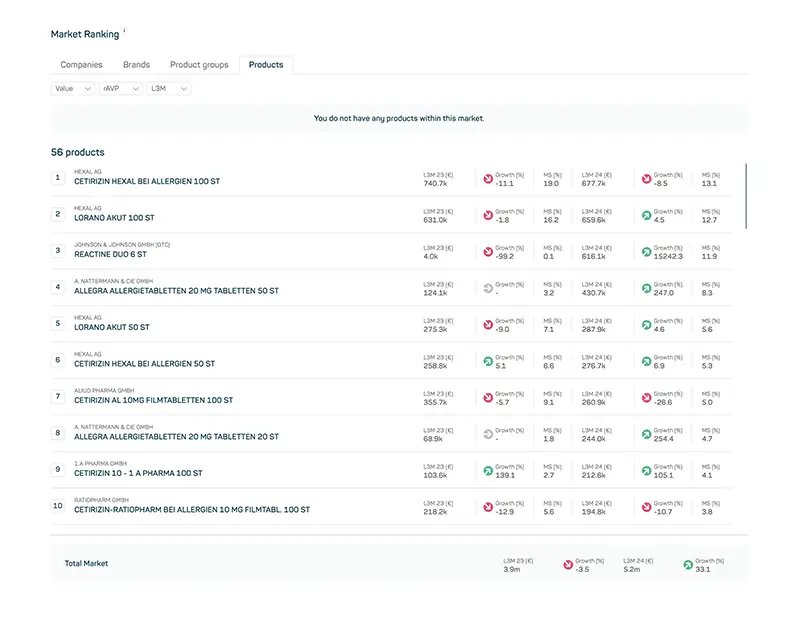The width and height of the screenshot is (800, 624).
Task: Open CETIRIZIN AL 10MG FILMTABLETTEN 100 ST
Action: [x=154, y=400]
